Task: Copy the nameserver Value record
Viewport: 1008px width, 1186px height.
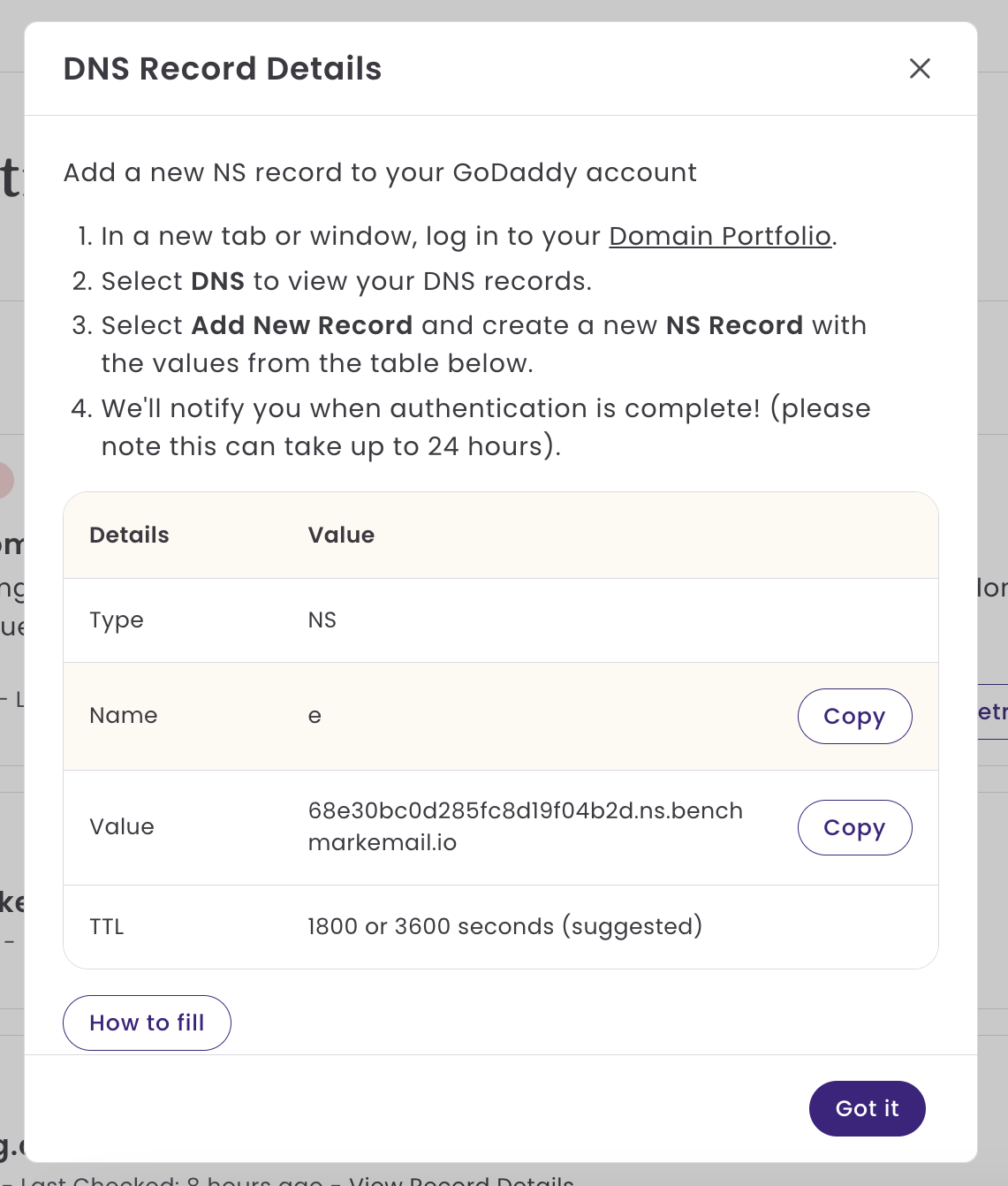Action: pyautogui.click(x=854, y=827)
